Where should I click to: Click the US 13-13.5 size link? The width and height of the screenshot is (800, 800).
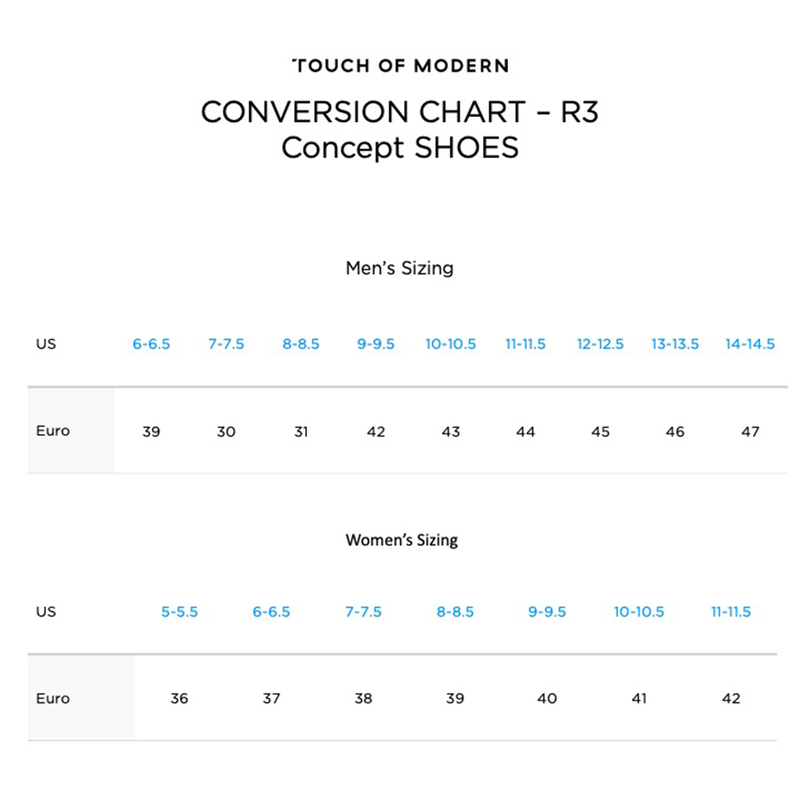pyautogui.click(x=675, y=344)
